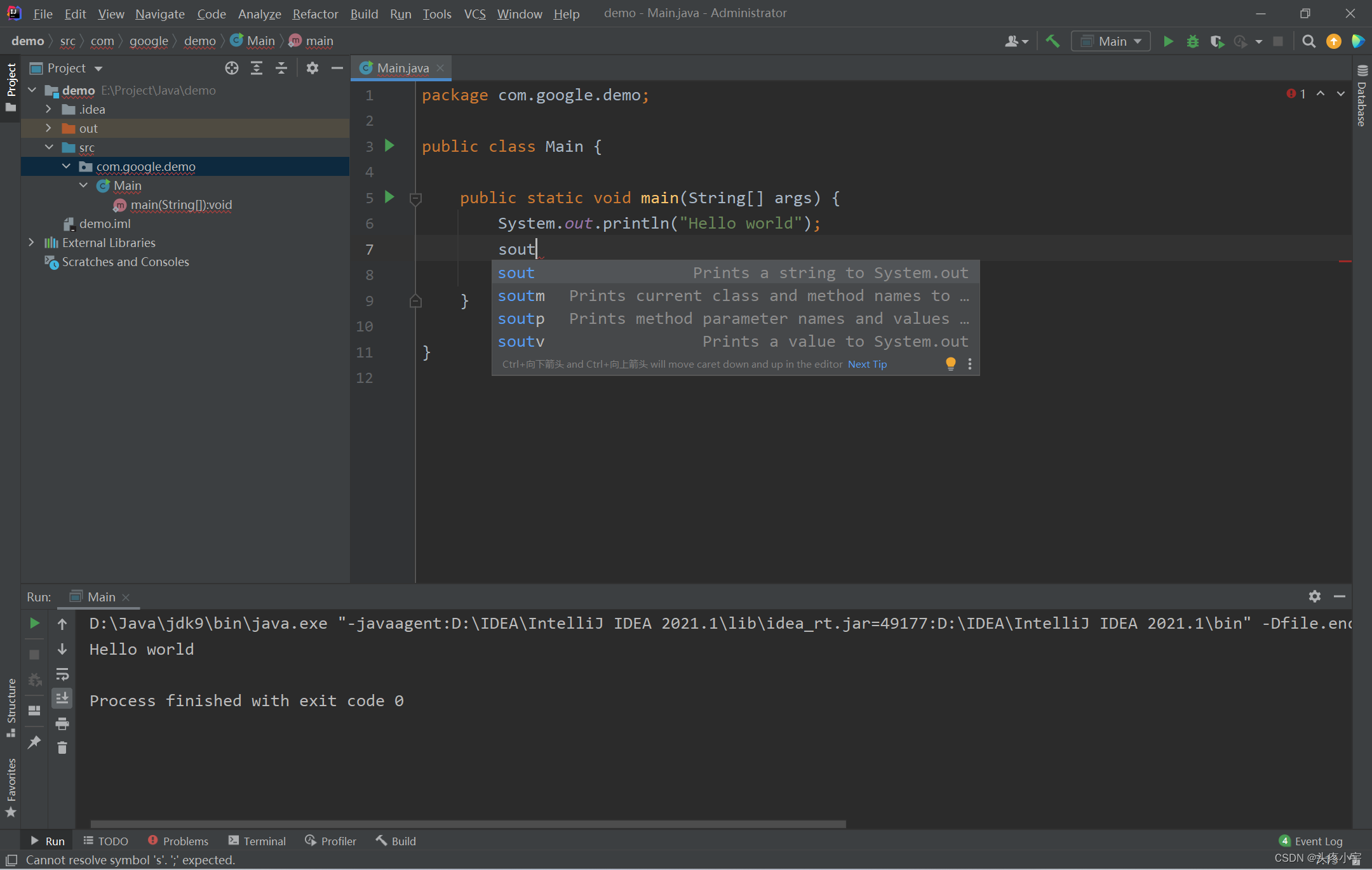1372x870 pixels.
Task: Toggle the pin tab icon in Run panel
Action: (x=34, y=742)
